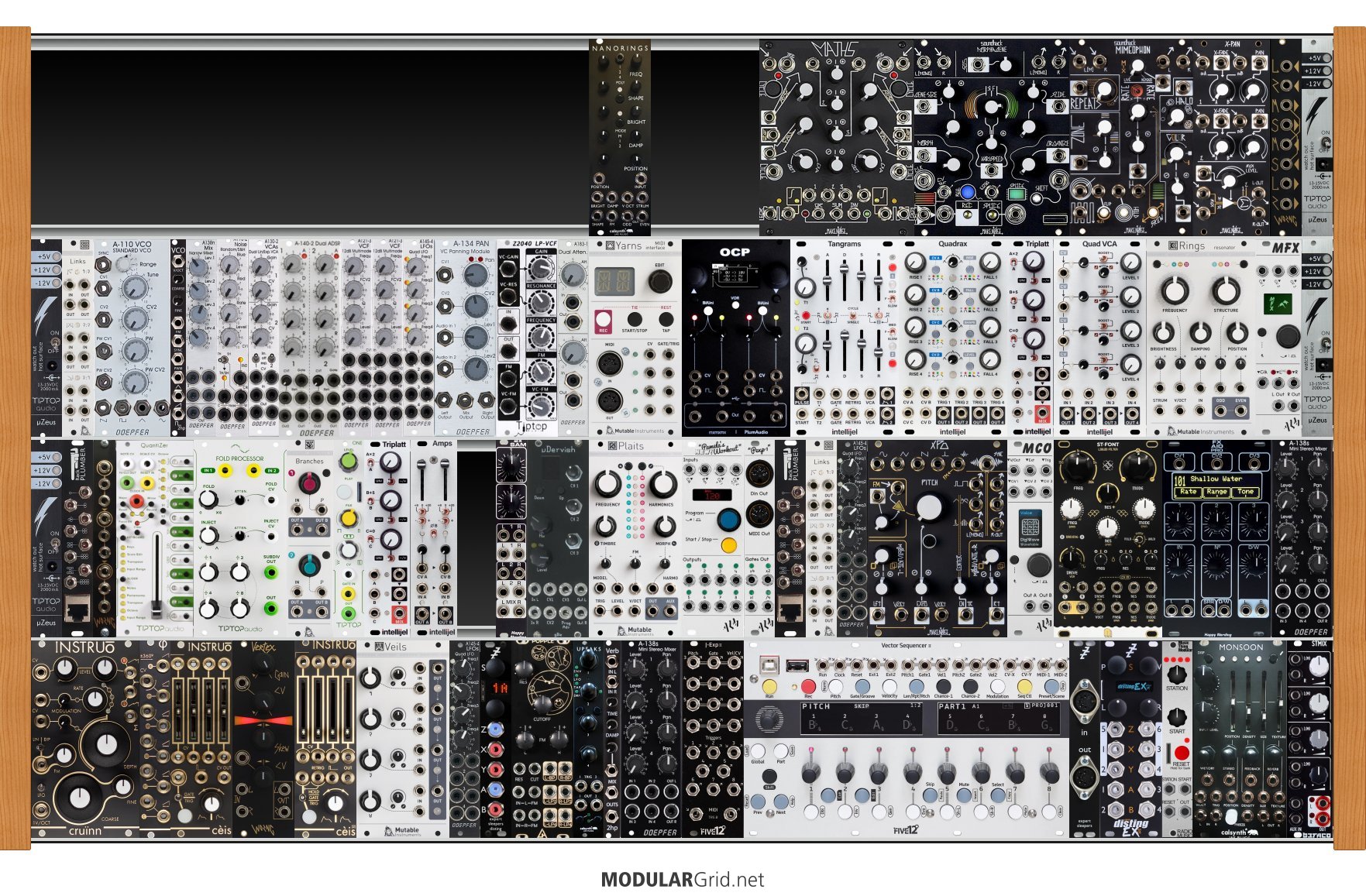
Task: Click the Yarns START/STOP button
Action: click(635, 318)
